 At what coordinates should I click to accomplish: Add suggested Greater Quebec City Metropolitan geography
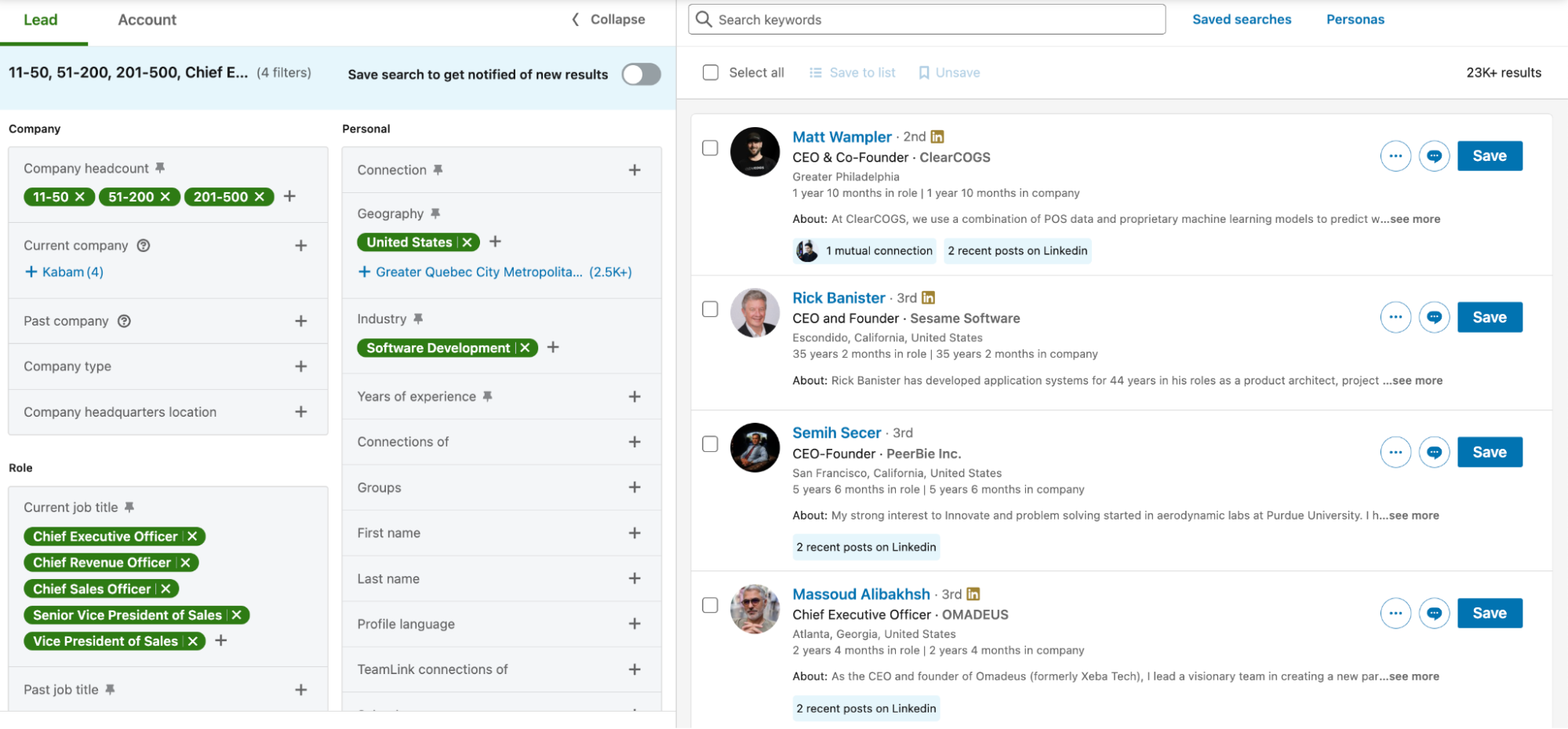pyautogui.click(x=495, y=272)
